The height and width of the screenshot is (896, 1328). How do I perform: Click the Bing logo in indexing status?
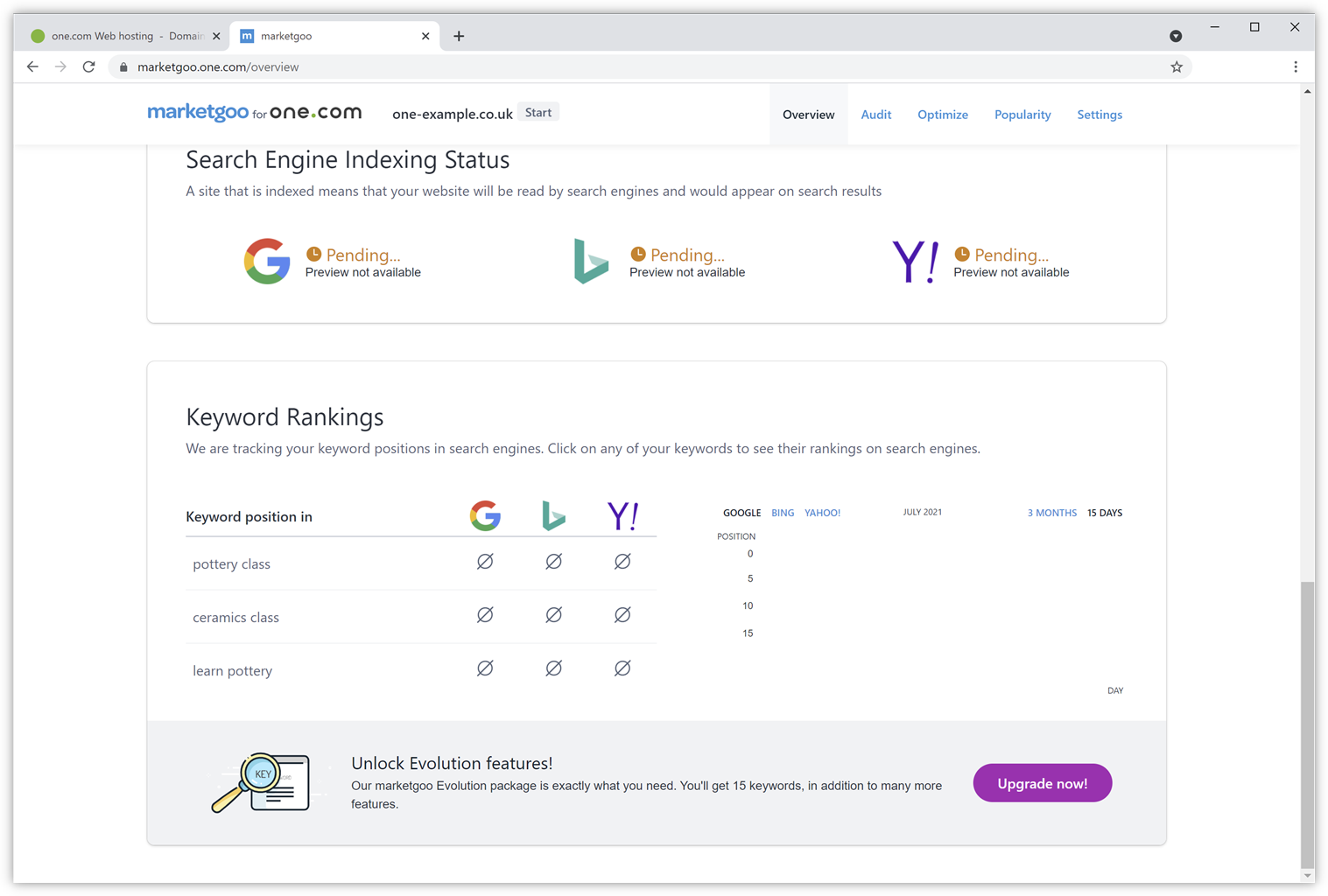[x=591, y=262]
